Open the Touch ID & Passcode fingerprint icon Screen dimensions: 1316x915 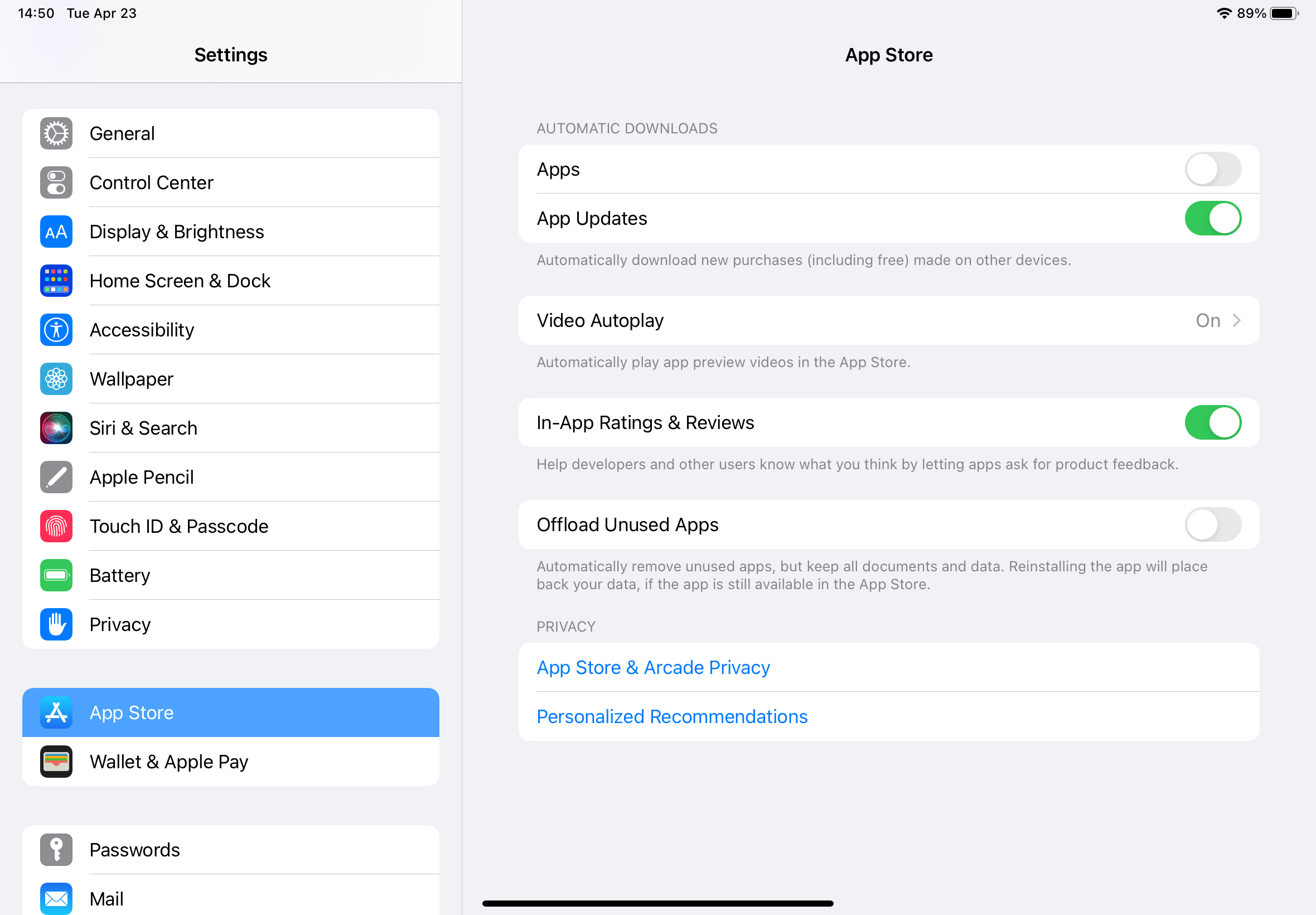pos(56,526)
